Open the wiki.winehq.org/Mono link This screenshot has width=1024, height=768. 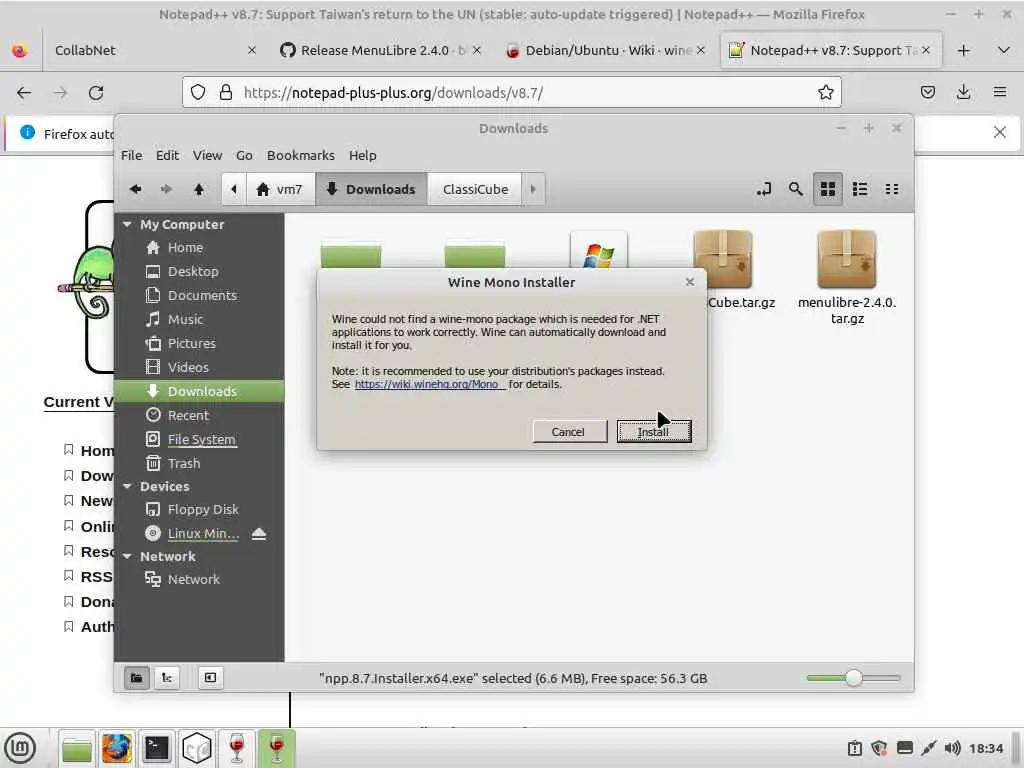429,384
